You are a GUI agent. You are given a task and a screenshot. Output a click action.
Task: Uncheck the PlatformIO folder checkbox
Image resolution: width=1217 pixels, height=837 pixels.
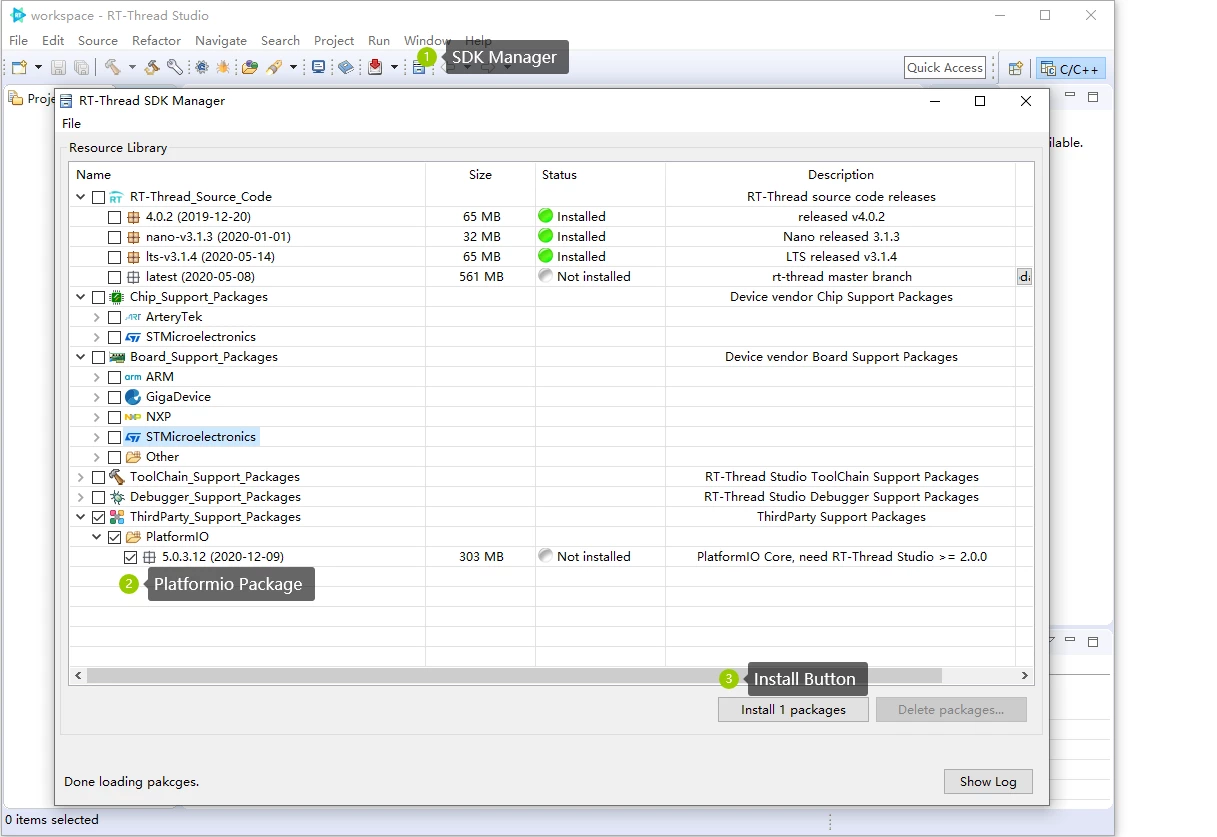114,537
